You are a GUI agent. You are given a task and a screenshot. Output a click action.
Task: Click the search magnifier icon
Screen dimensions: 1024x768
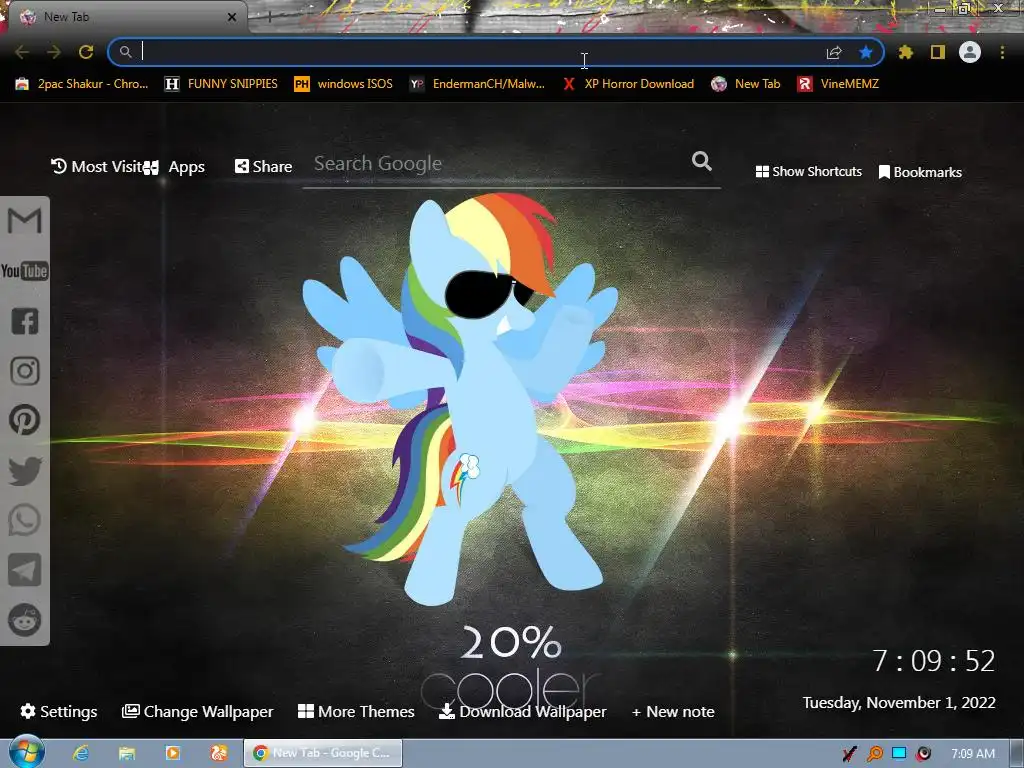click(701, 161)
